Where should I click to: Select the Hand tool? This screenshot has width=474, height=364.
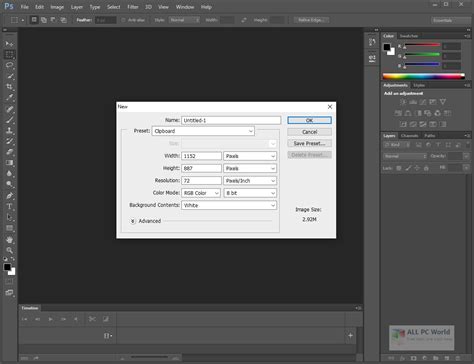(9, 239)
